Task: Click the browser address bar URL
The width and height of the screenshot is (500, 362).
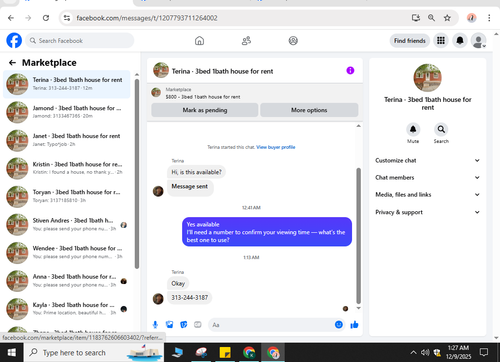Action: click(x=147, y=18)
